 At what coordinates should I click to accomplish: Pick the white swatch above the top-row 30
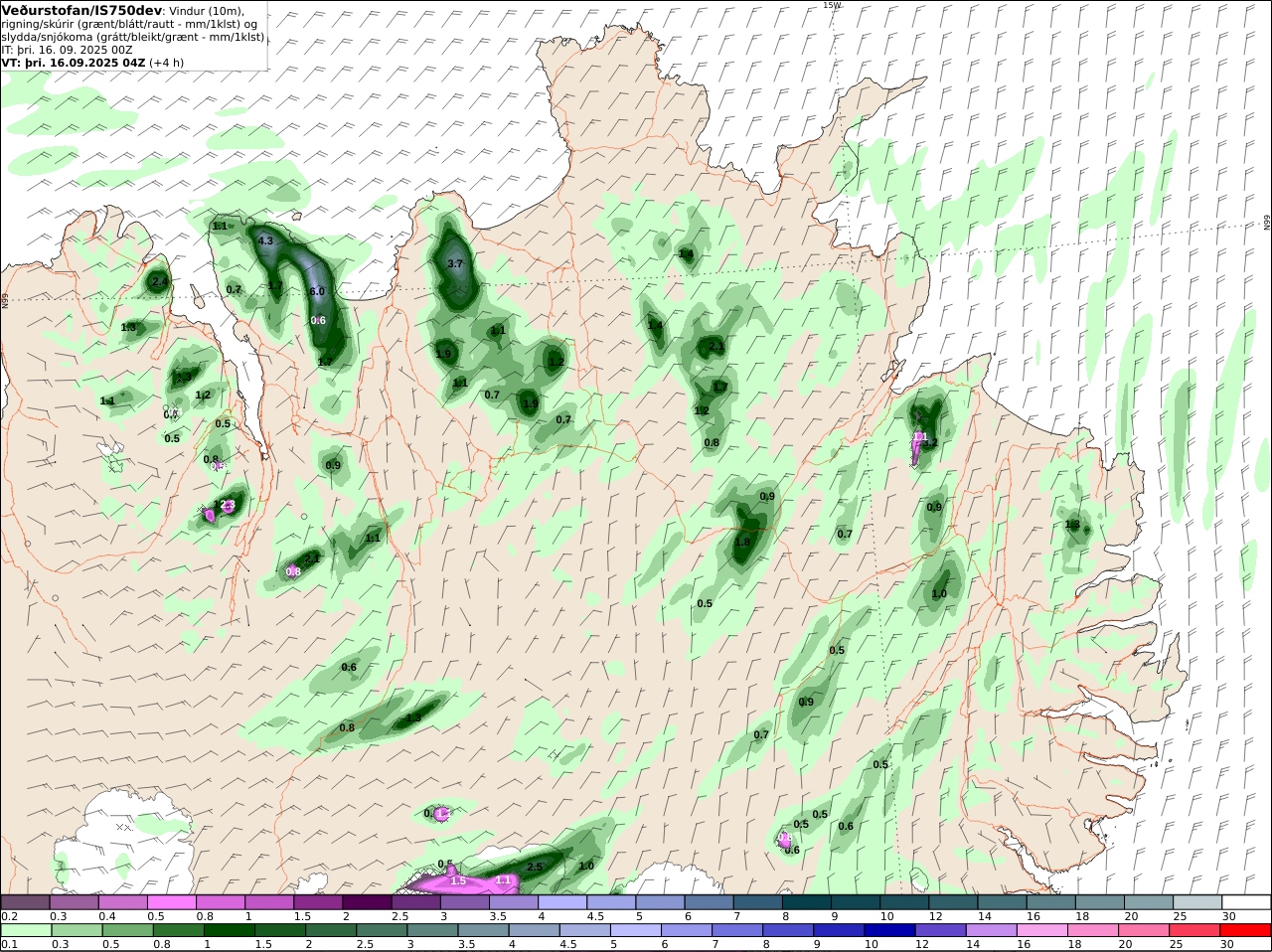click(x=1246, y=902)
